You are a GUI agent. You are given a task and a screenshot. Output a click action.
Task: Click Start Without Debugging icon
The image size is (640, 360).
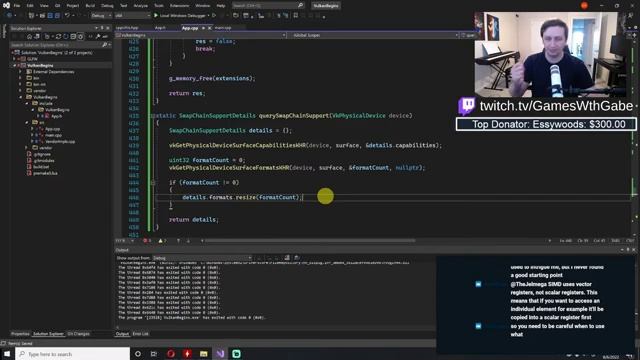214,16
